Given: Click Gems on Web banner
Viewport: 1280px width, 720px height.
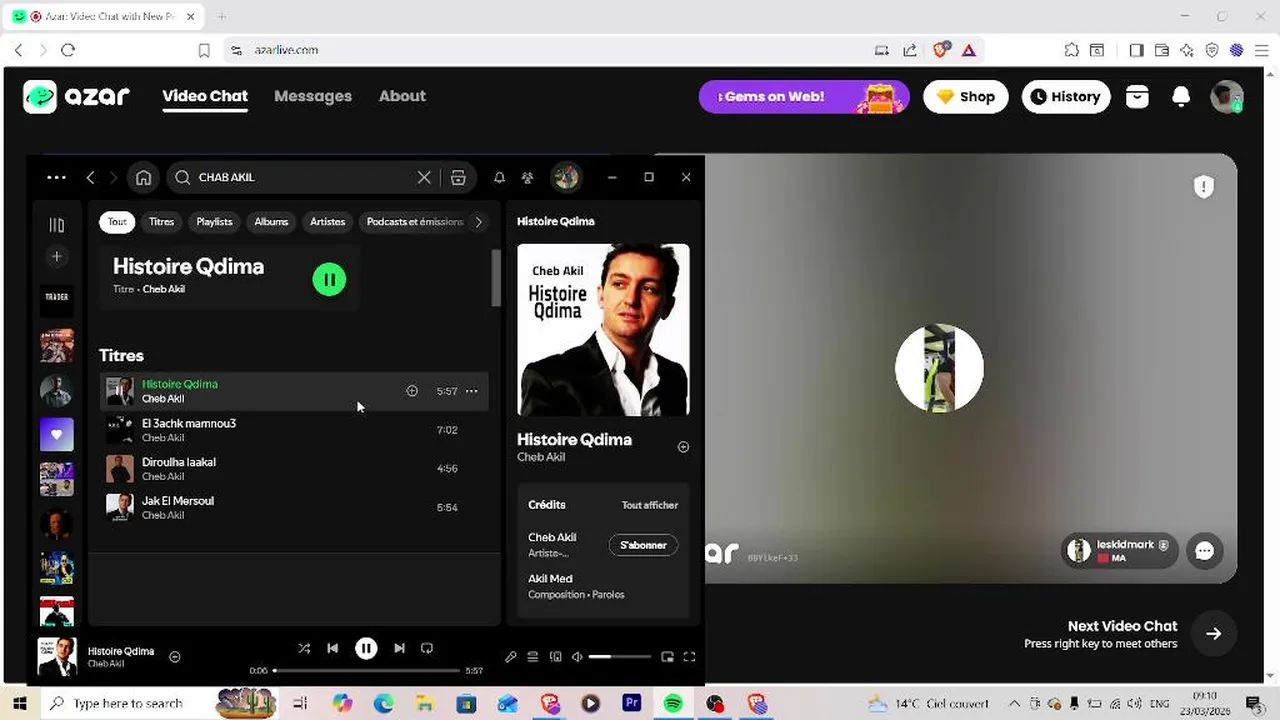Looking at the screenshot, I should (804, 97).
